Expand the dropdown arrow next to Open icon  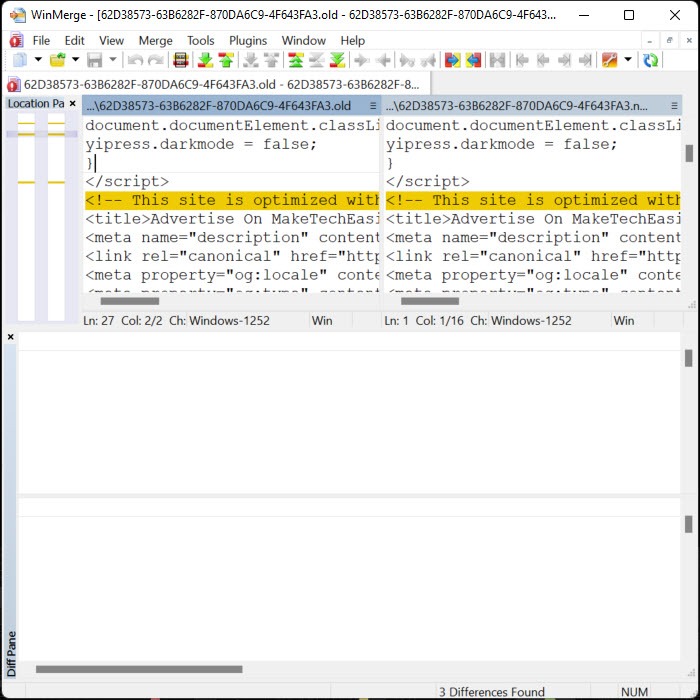75,59
